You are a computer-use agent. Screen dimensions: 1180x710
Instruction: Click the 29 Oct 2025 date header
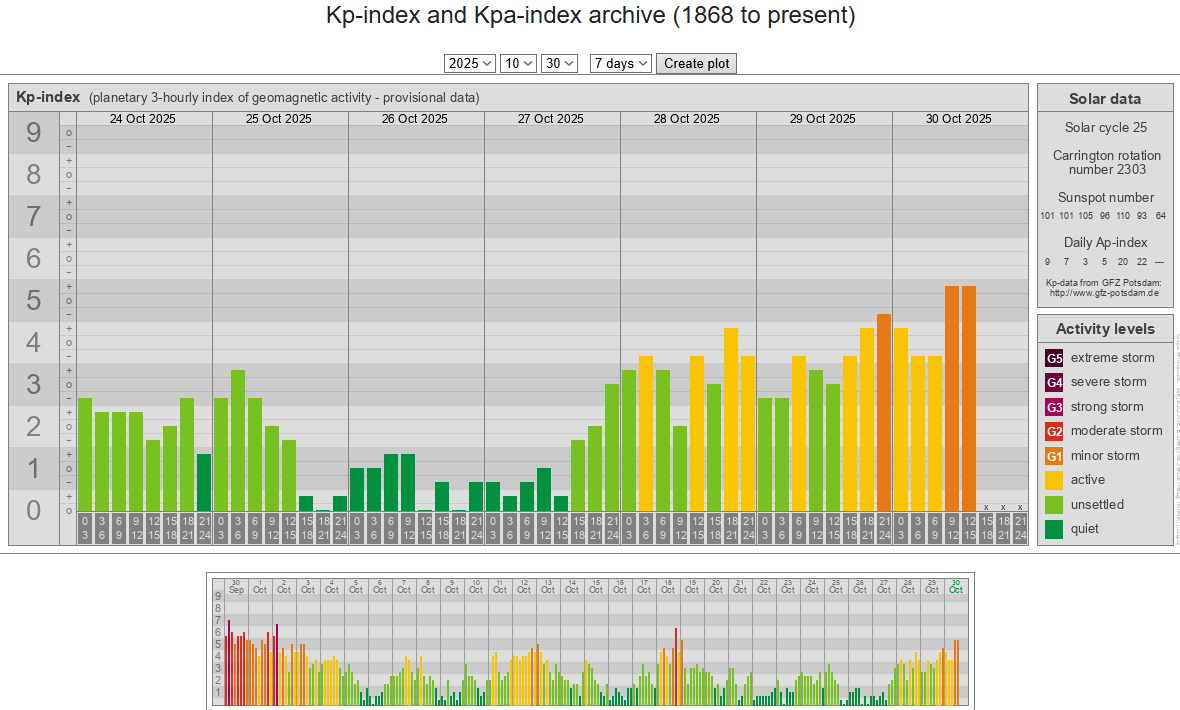[823, 119]
